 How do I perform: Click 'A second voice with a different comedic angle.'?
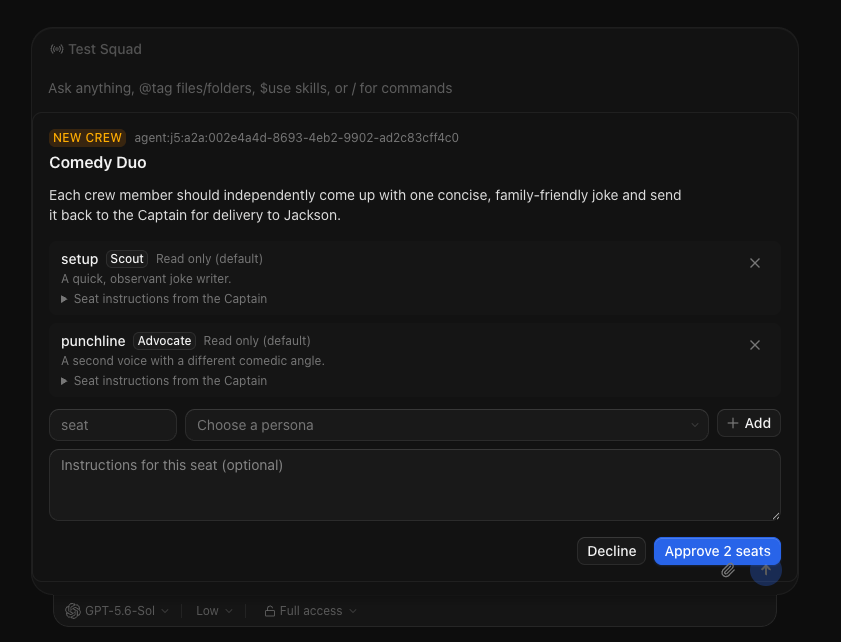[x=193, y=361]
